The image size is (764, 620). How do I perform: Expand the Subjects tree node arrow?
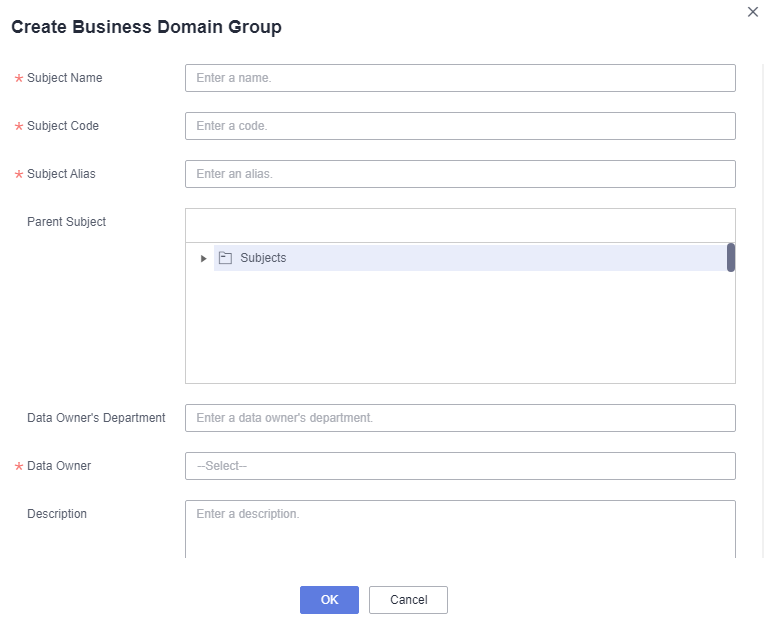203,258
